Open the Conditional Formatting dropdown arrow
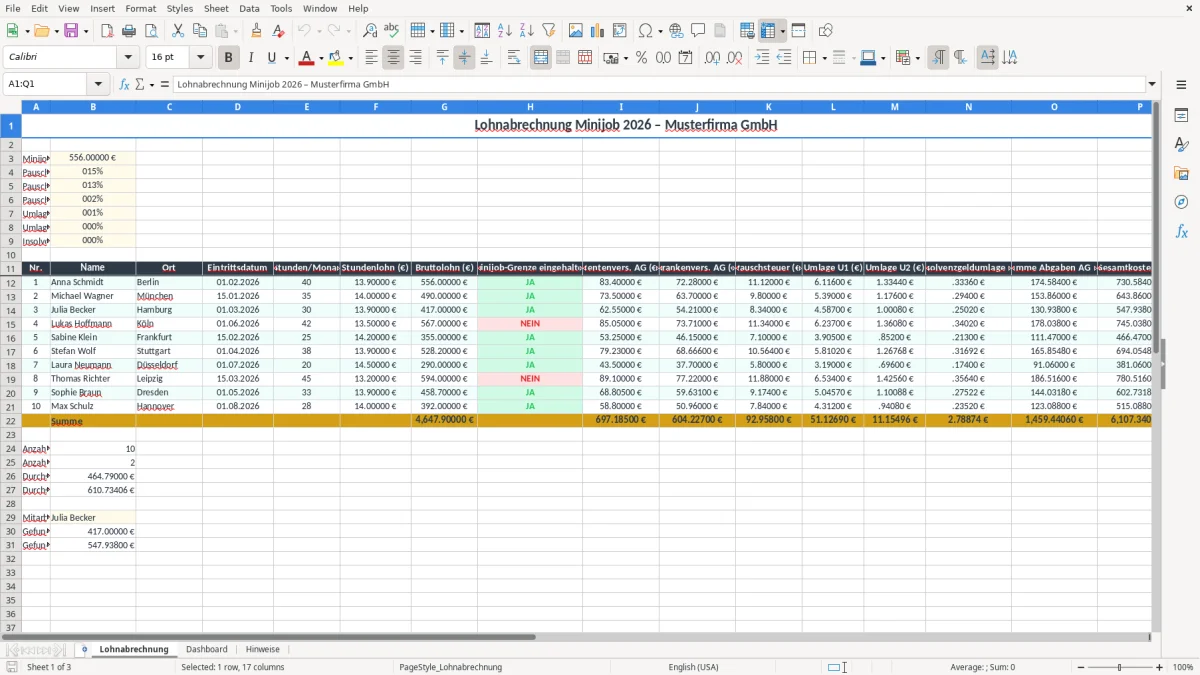 (x=917, y=58)
